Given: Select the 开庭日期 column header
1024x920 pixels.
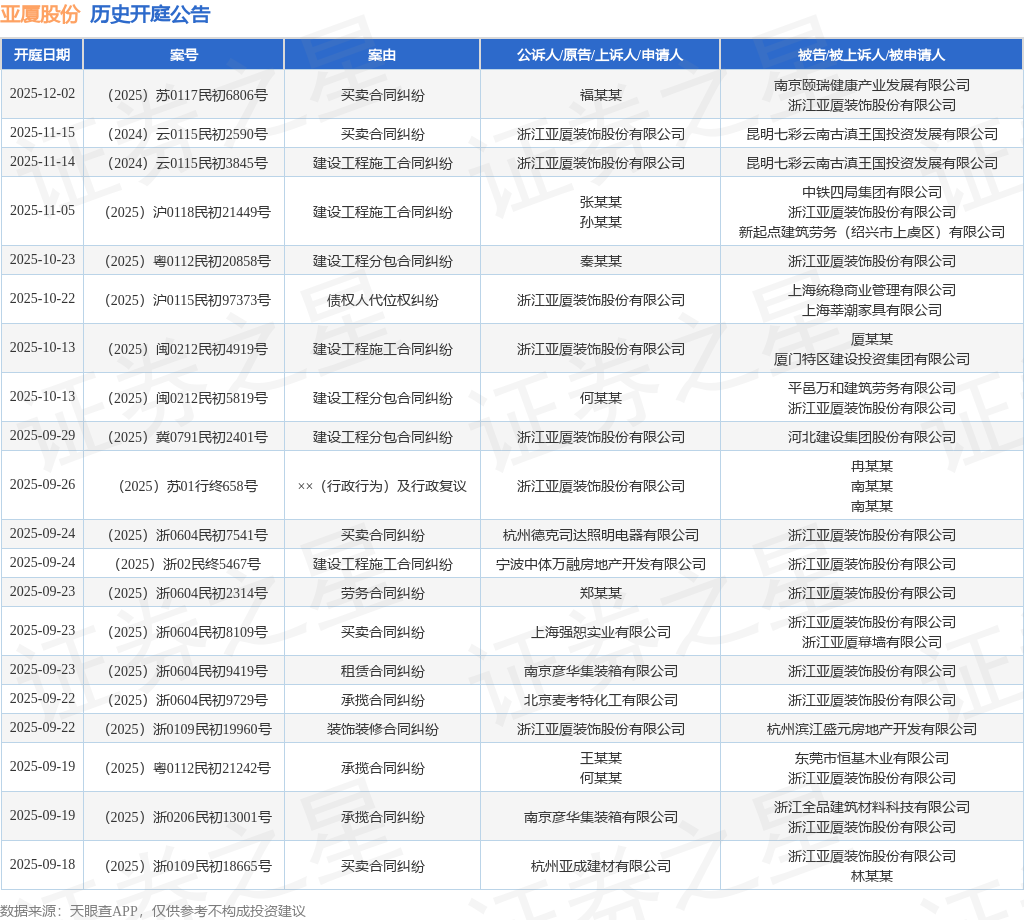Looking at the screenshot, I should point(42,55).
